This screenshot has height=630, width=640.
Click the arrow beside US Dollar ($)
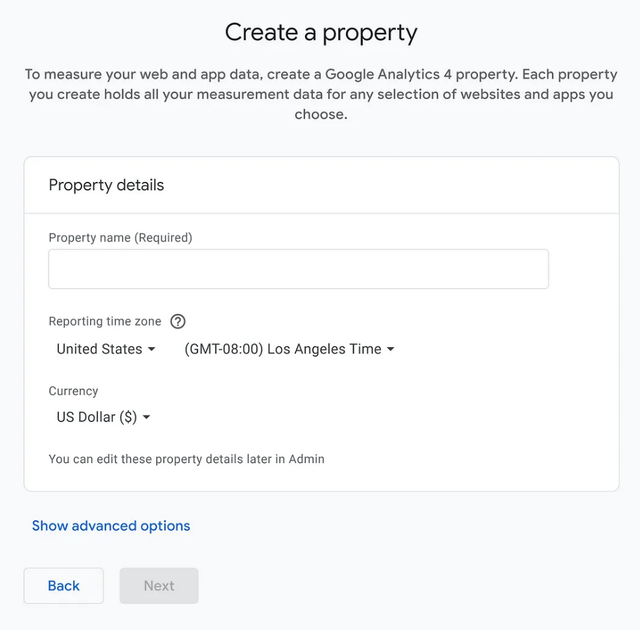pos(147,418)
